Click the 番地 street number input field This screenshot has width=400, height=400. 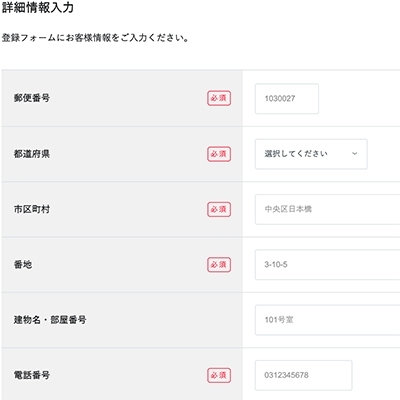[328, 265]
